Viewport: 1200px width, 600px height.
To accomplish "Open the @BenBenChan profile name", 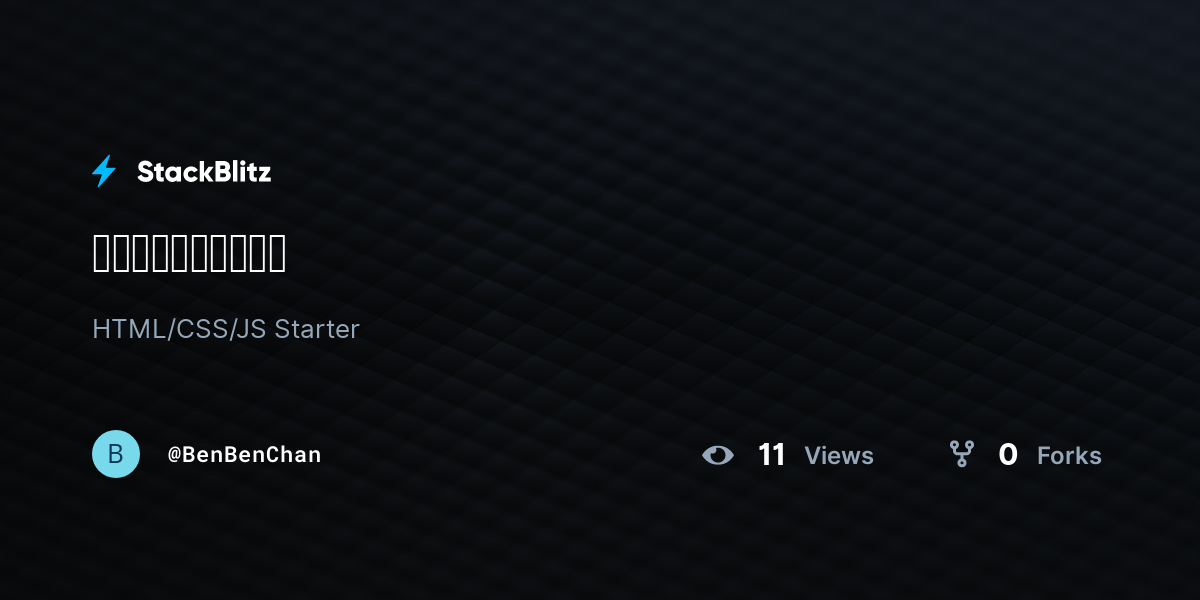I will pyautogui.click(x=244, y=455).
